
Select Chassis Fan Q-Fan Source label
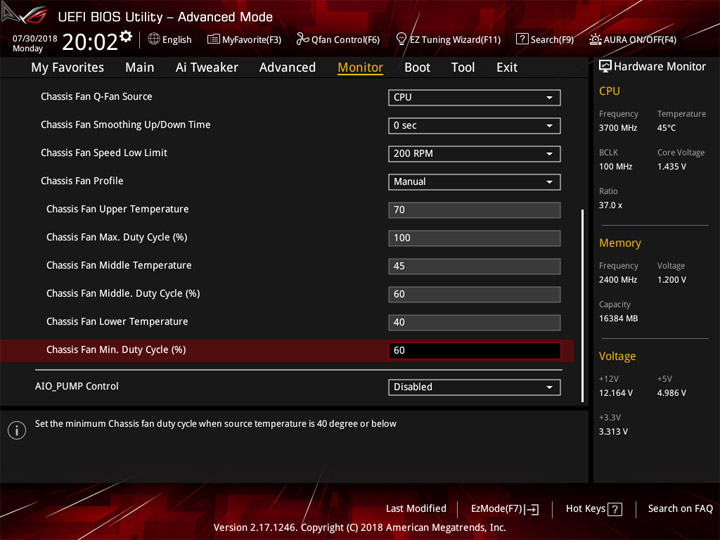pos(96,96)
